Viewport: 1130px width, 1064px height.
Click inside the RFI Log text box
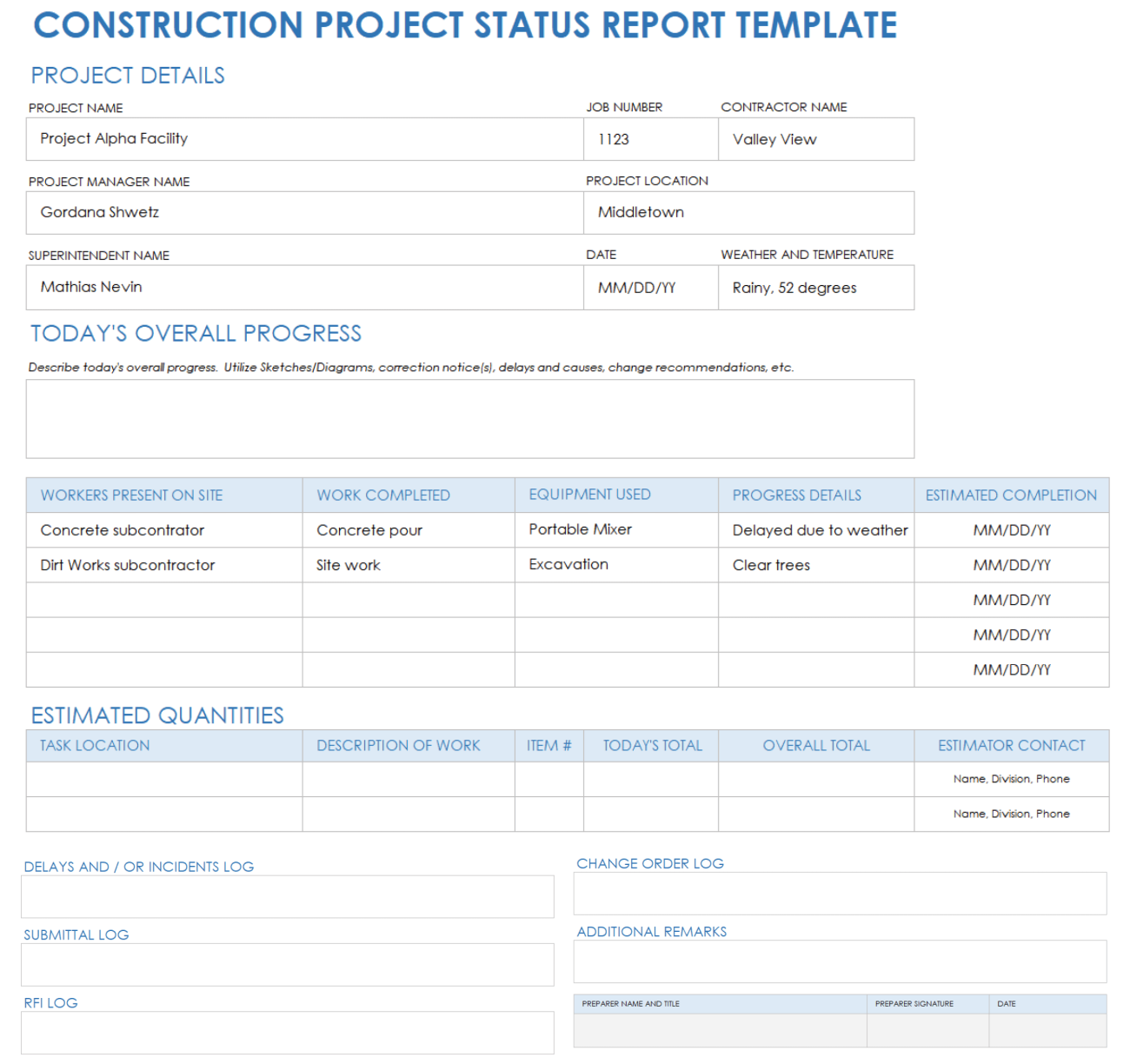(287, 1033)
